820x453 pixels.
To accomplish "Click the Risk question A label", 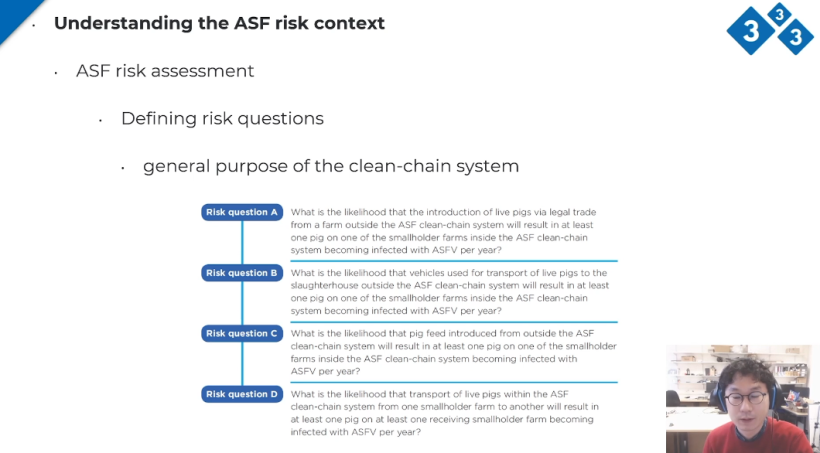I will pyautogui.click(x=242, y=212).
